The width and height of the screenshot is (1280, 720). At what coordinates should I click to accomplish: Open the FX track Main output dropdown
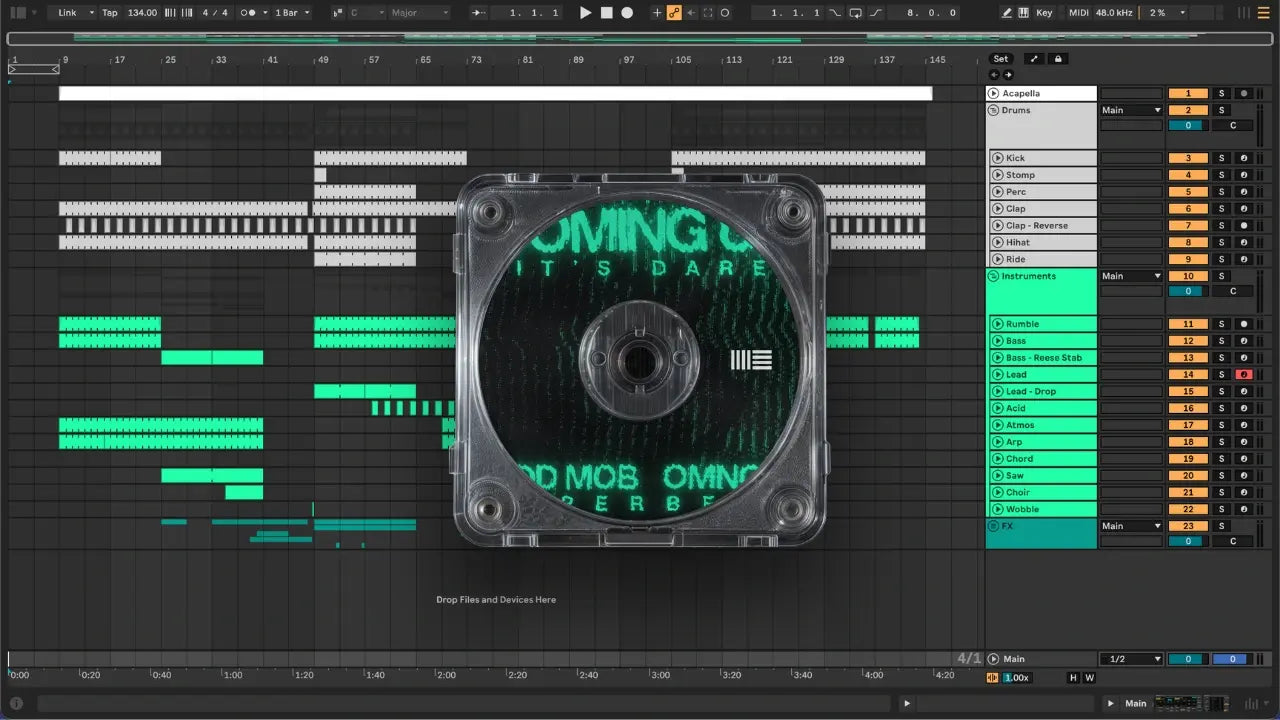point(1131,526)
